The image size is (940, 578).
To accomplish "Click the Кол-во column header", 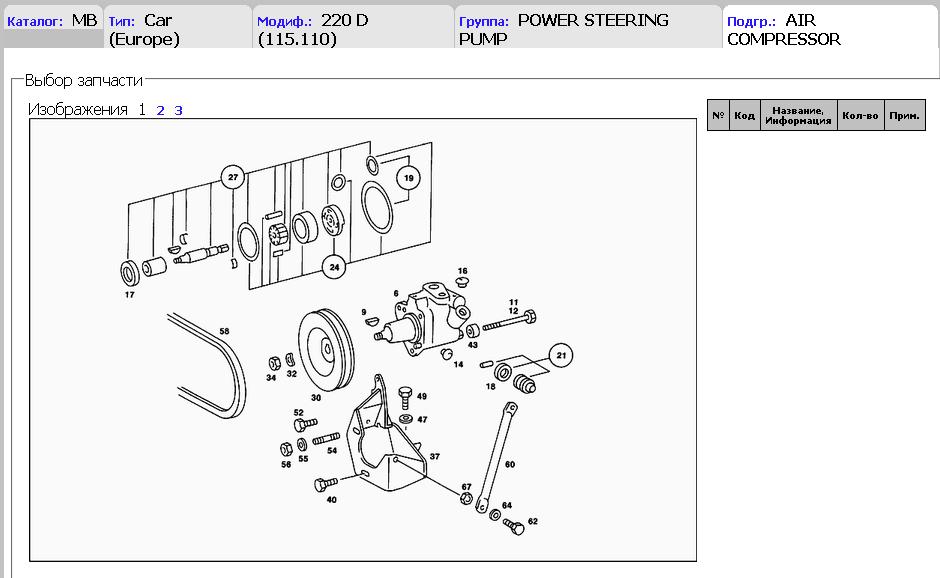I will 860,116.
